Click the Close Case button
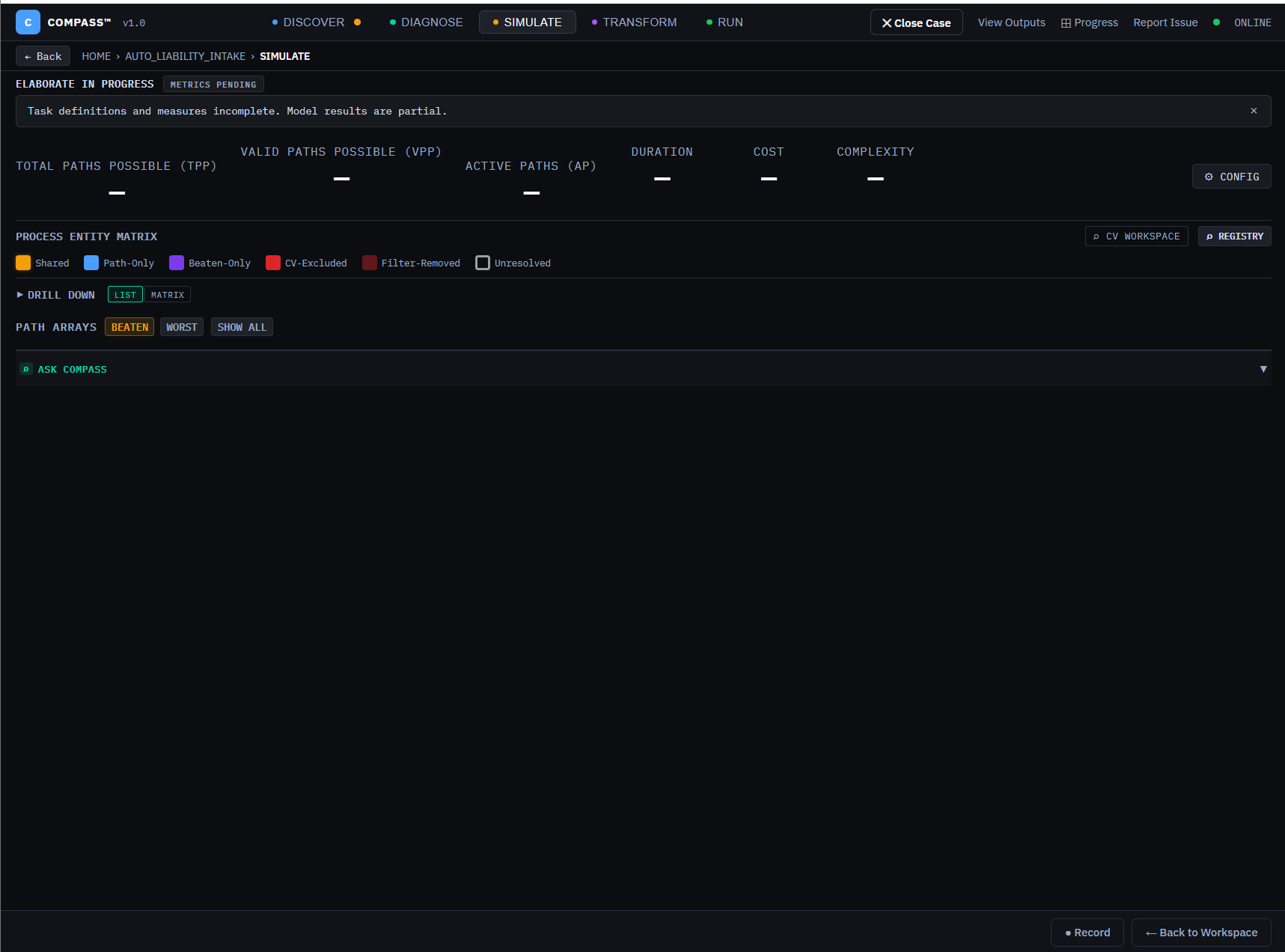 pyautogui.click(x=916, y=22)
